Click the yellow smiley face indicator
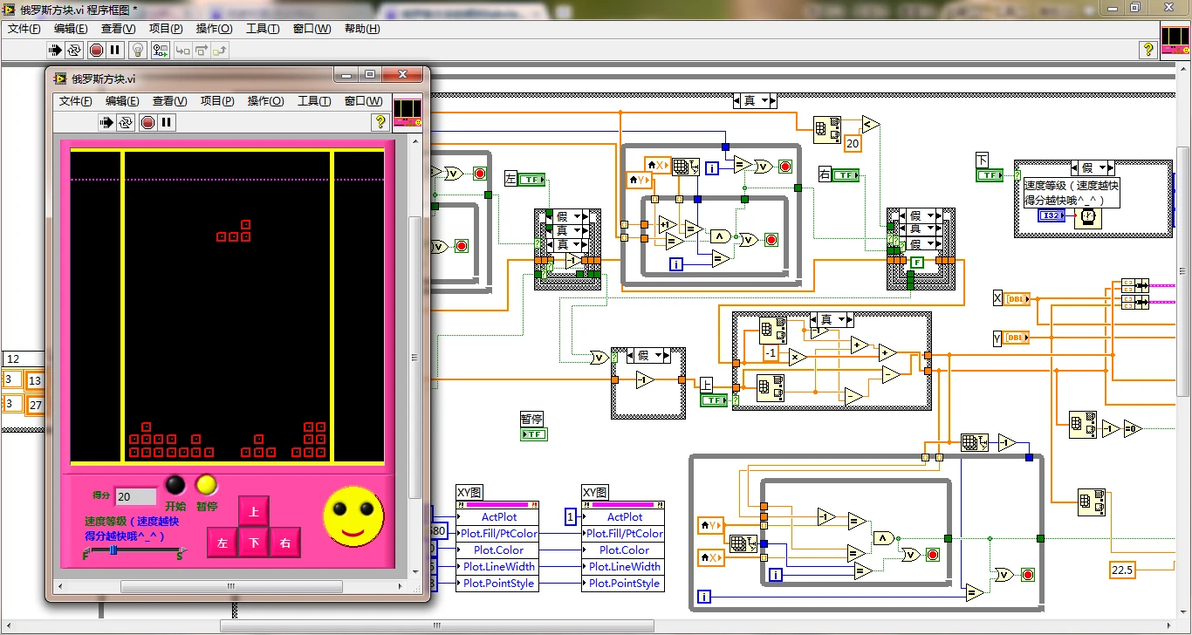The image size is (1192, 635). [353, 516]
